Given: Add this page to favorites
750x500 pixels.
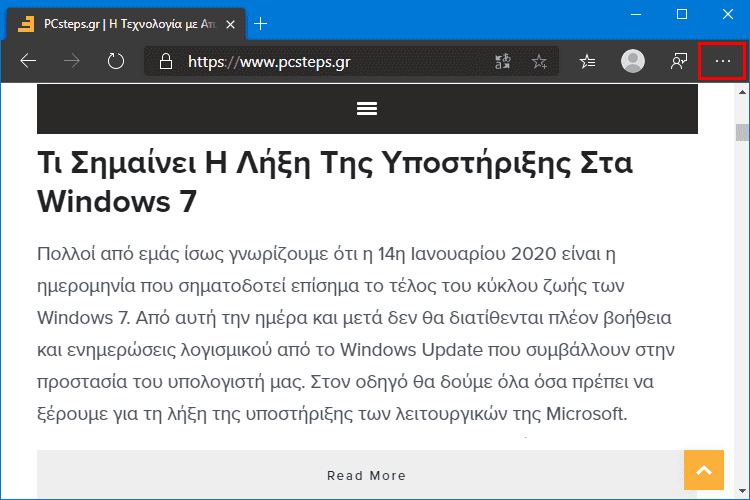Looking at the screenshot, I should [x=539, y=61].
